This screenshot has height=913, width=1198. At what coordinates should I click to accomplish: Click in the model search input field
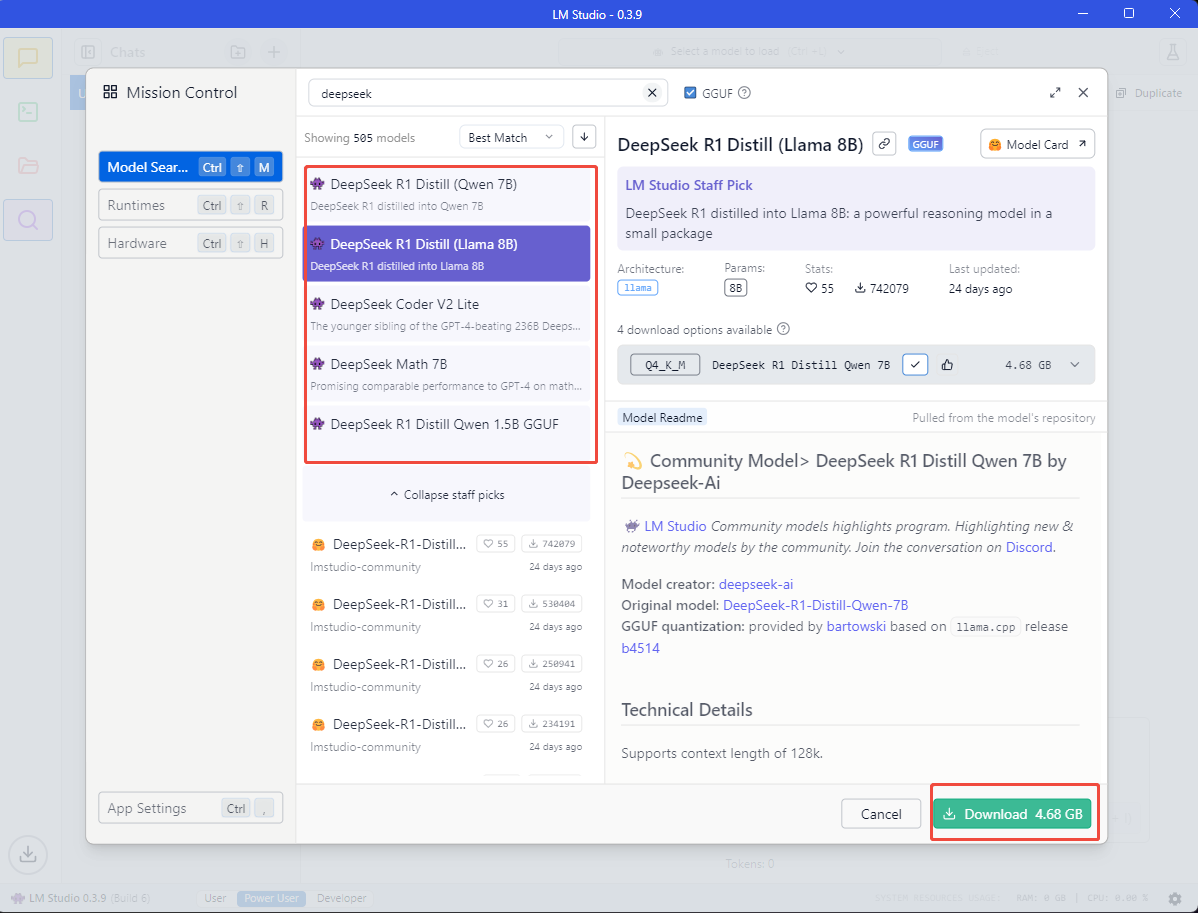coord(476,93)
